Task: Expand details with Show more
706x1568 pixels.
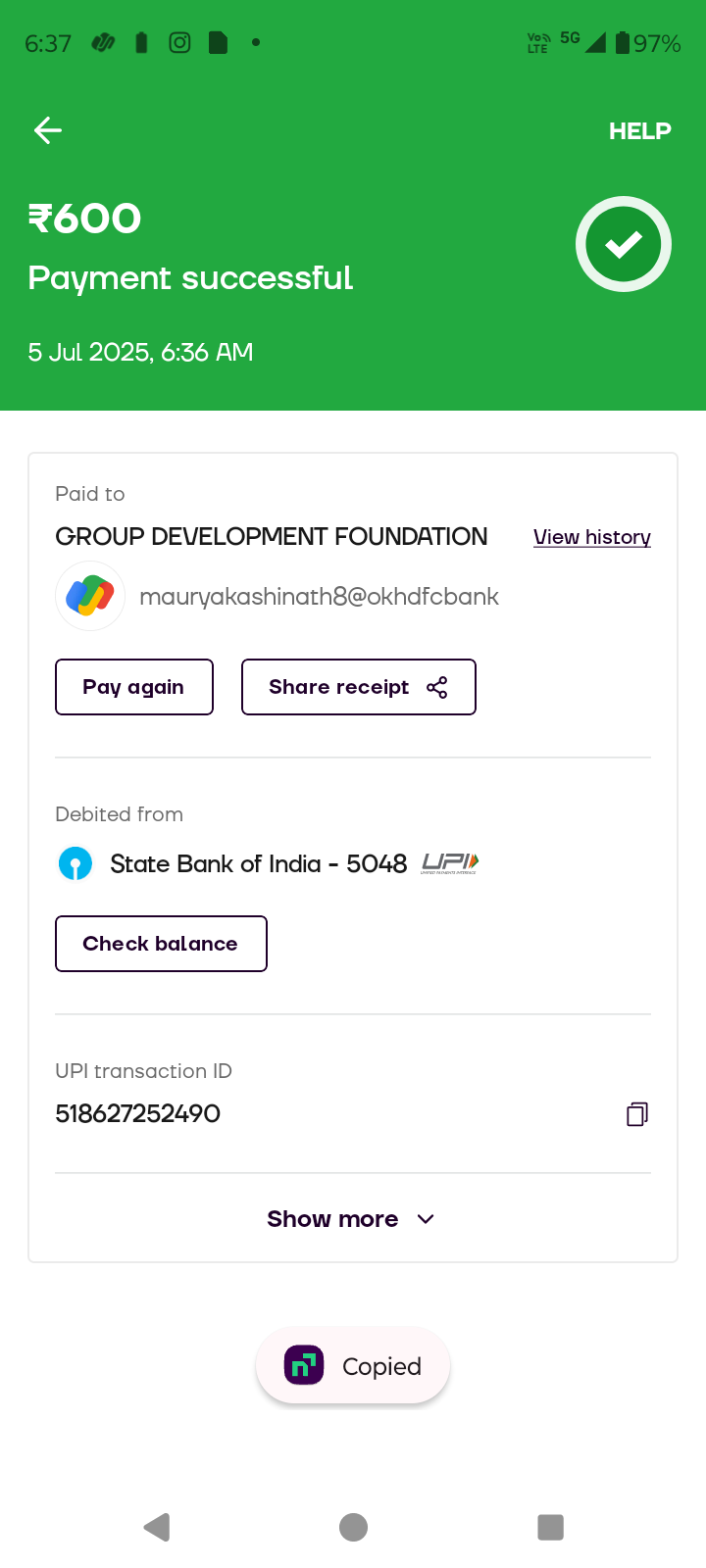Action: click(x=332, y=1219)
